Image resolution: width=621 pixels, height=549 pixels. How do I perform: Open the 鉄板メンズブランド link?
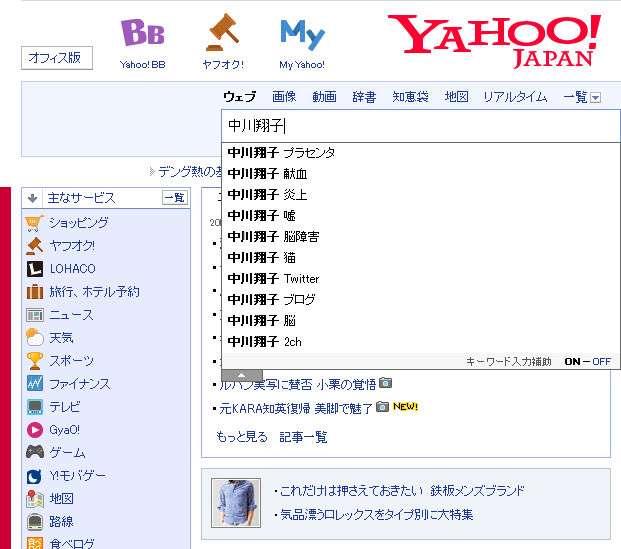402,491
